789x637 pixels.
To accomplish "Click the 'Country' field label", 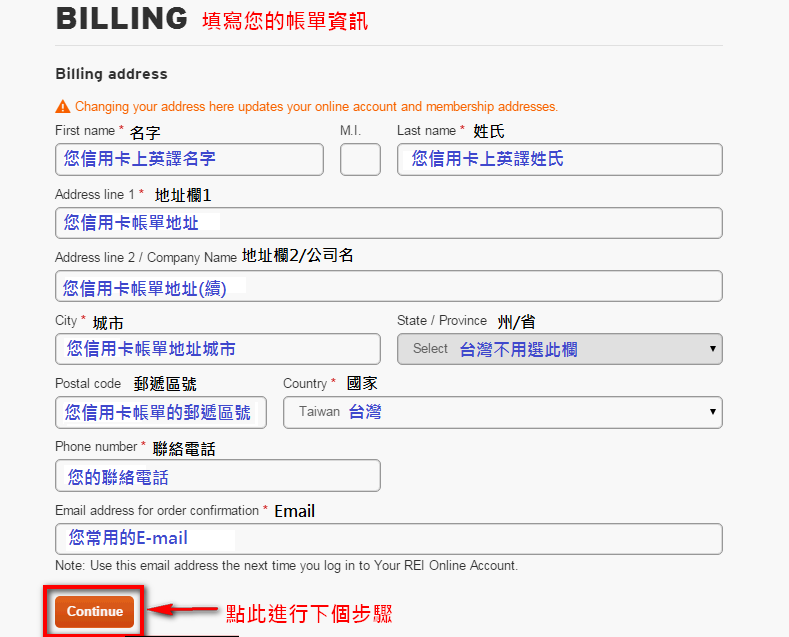I will (x=305, y=383).
